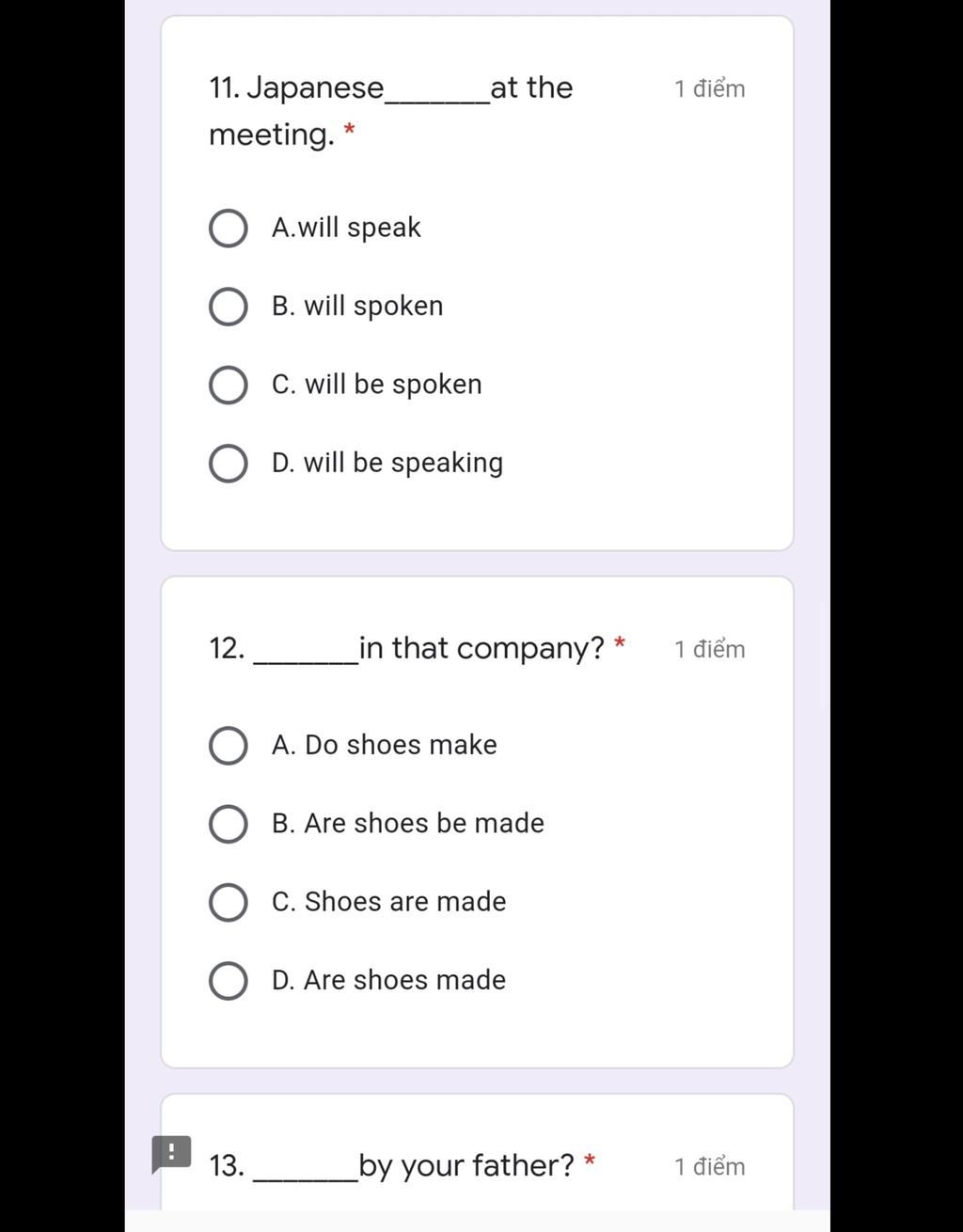The image size is (963, 1232).
Task: Select 'B. Are shoes be made' option
Action: [228, 824]
